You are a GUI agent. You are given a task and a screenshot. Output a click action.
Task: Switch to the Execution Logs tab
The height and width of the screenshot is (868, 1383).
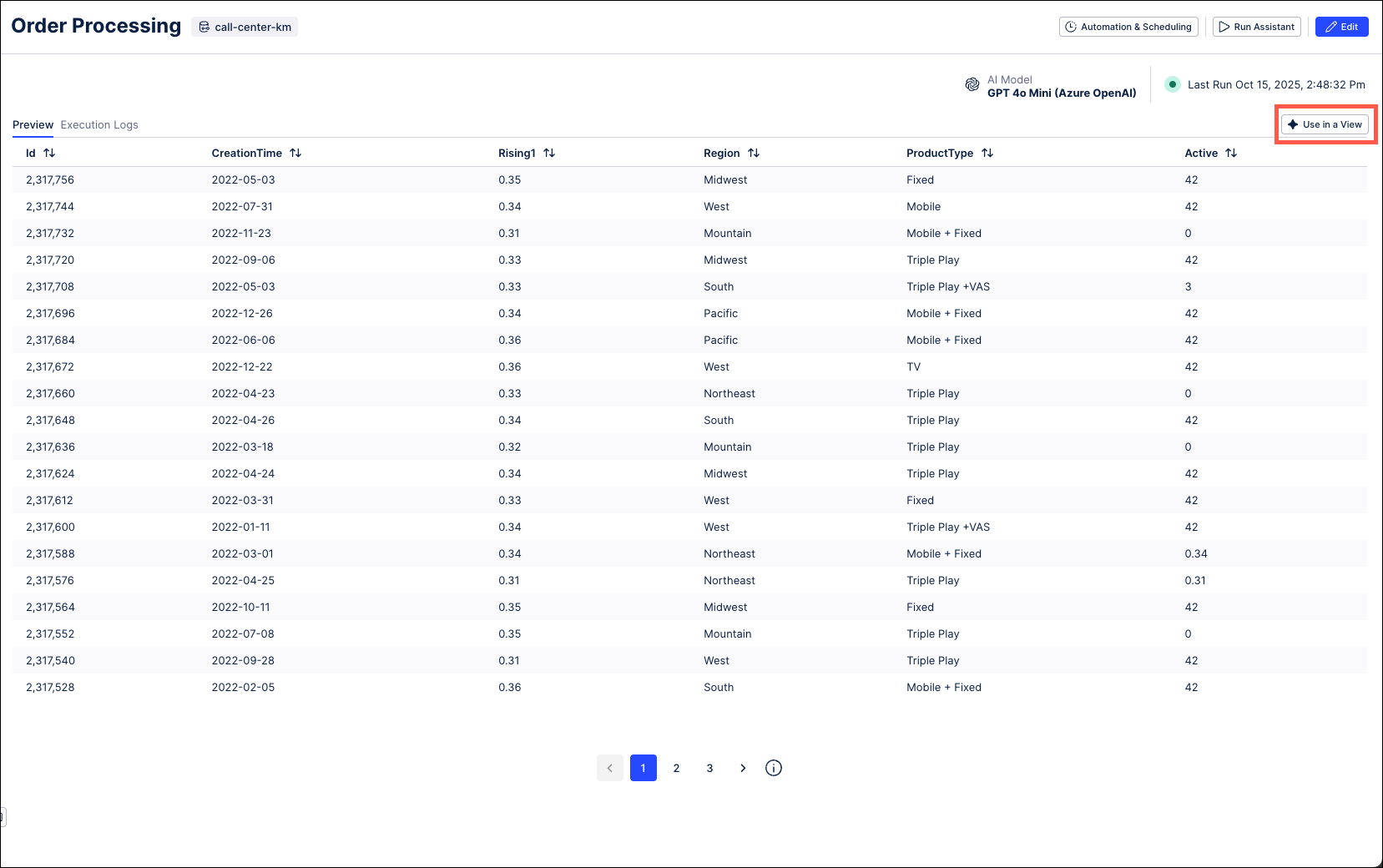[x=98, y=124]
